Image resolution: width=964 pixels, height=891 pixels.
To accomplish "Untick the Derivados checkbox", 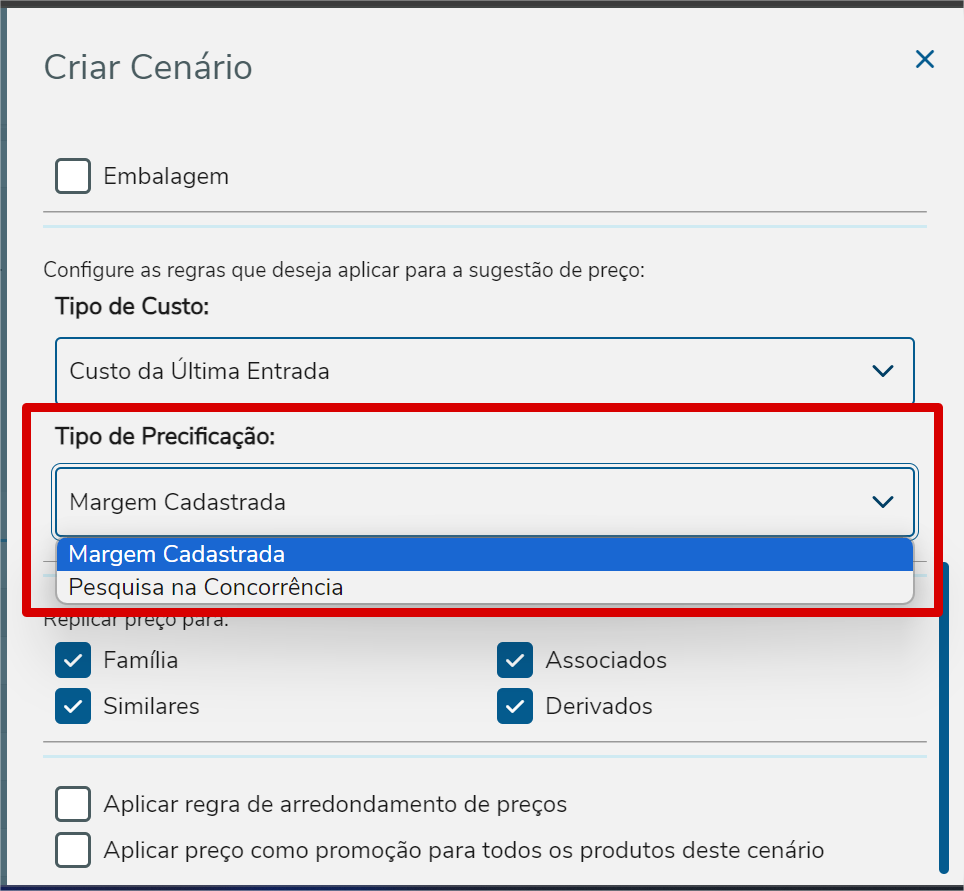I will (x=515, y=706).
